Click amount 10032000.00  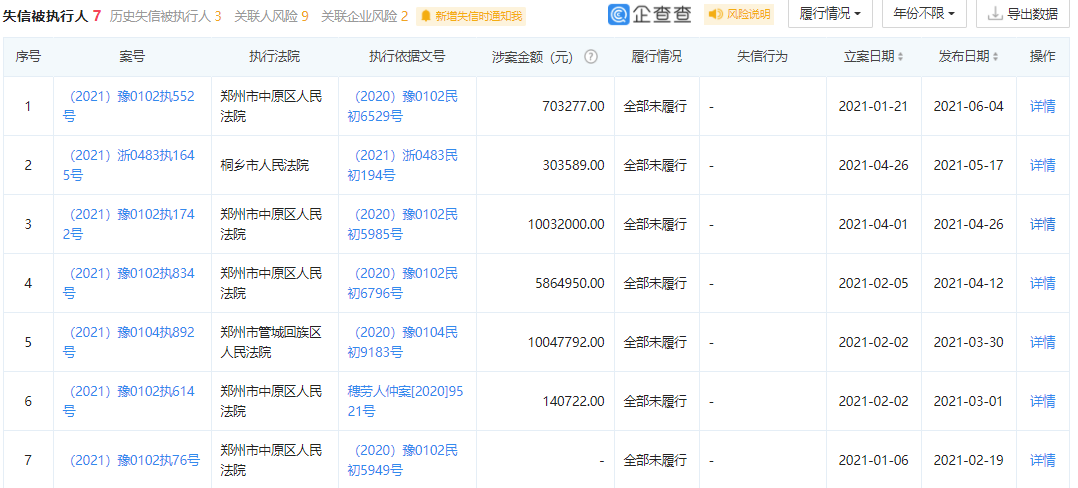566,225
